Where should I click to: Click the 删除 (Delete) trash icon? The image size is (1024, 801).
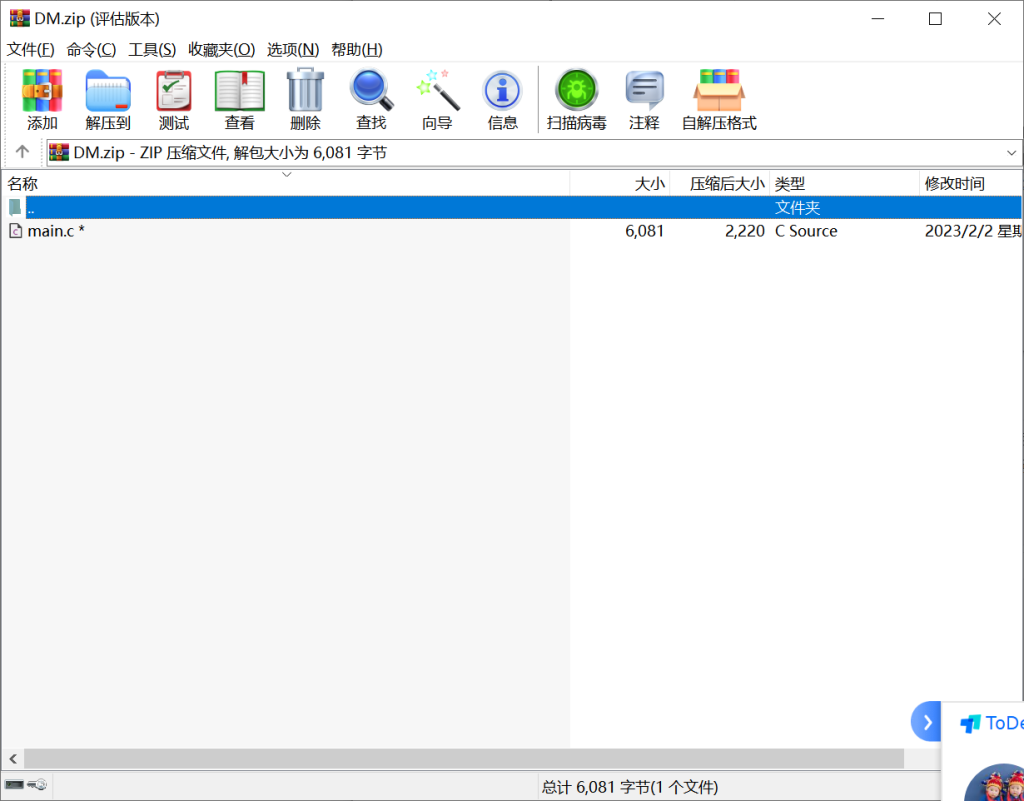pyautogui.click(x=305, y=98)
